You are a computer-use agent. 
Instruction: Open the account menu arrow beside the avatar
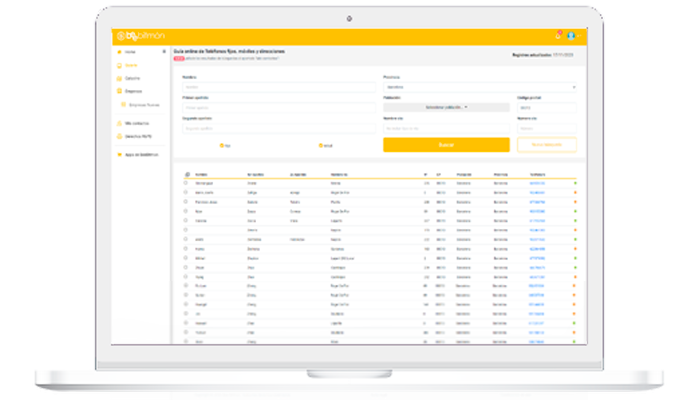578,36
